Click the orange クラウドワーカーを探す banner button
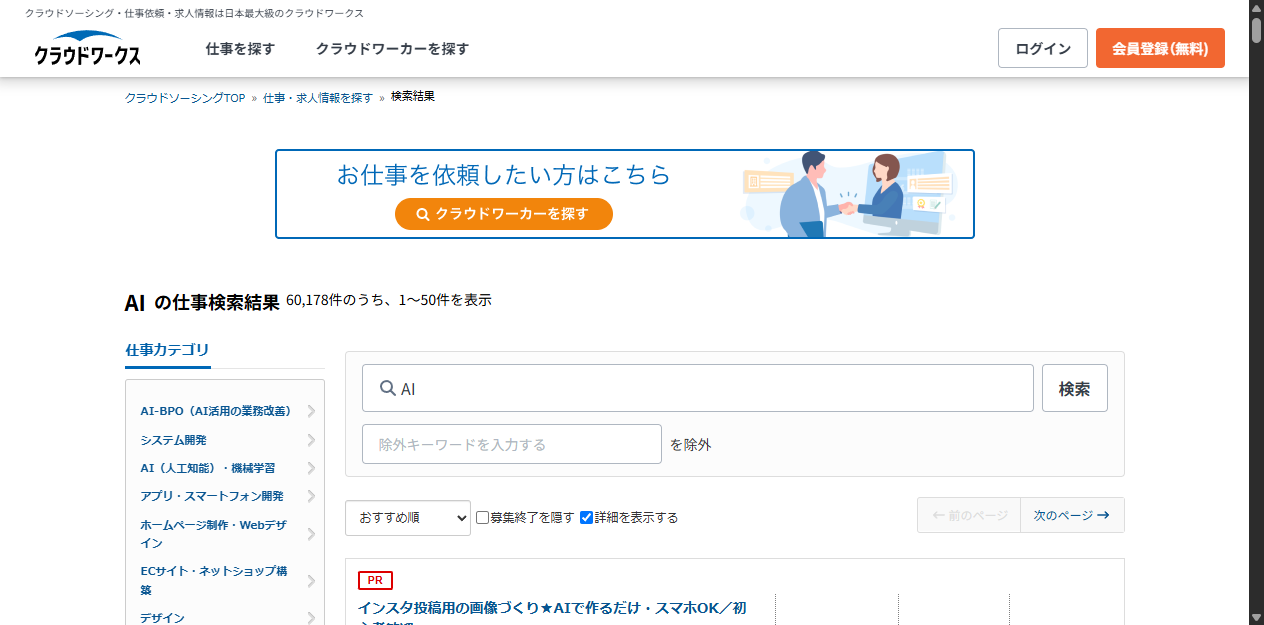 pyautogui.click(x=504, y=214)
